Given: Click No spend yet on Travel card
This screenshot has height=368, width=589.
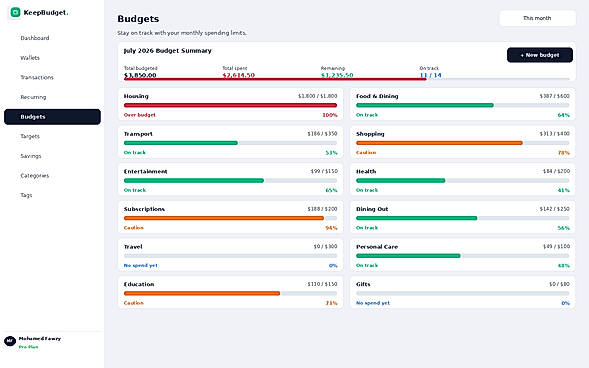Looking at the screenshot, I should [x=140, y=265].
